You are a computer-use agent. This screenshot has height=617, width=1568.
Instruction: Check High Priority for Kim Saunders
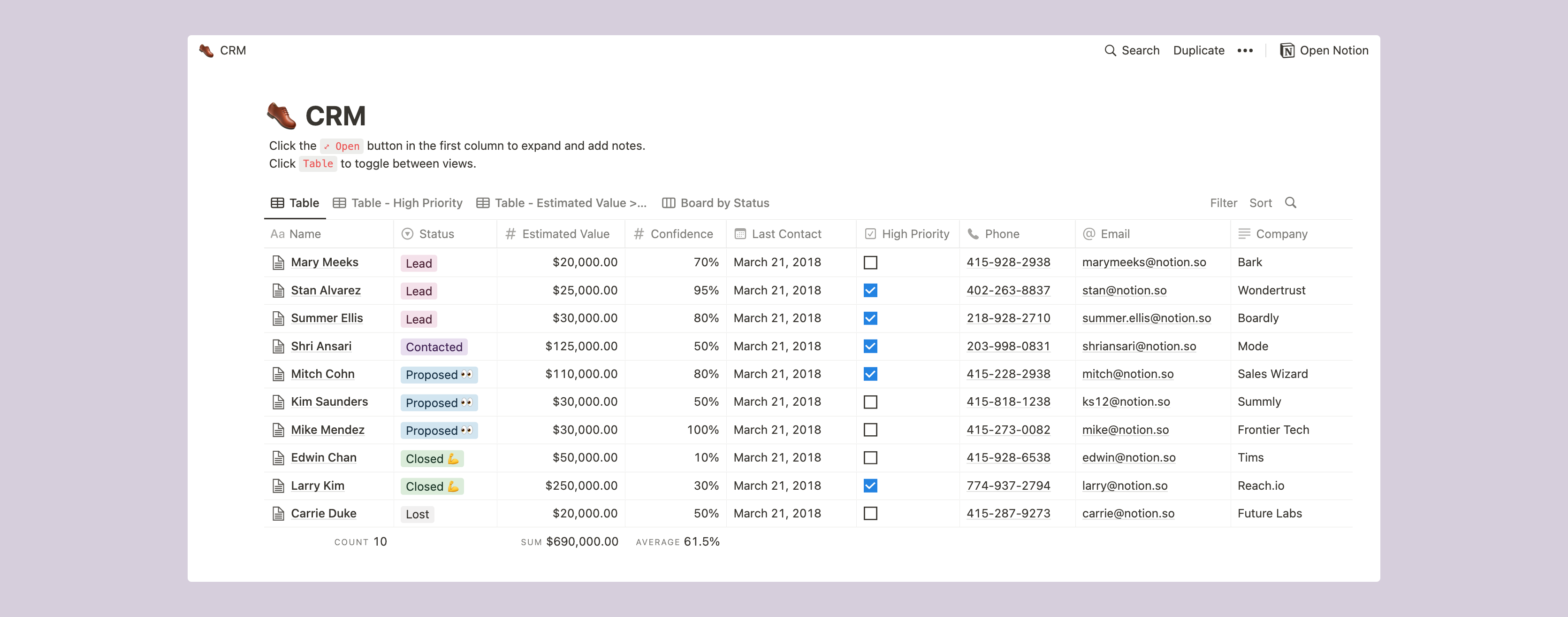(x=870, y=402)
